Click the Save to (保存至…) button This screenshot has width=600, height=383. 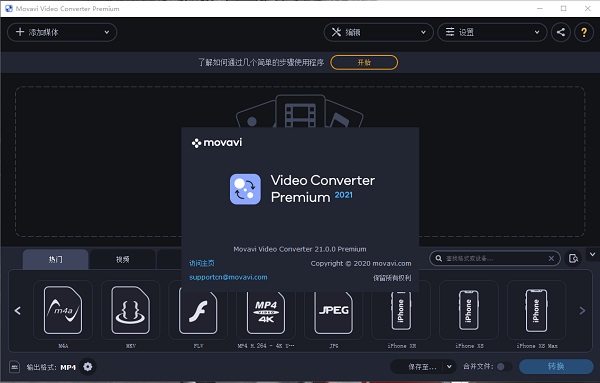point(417,367)
